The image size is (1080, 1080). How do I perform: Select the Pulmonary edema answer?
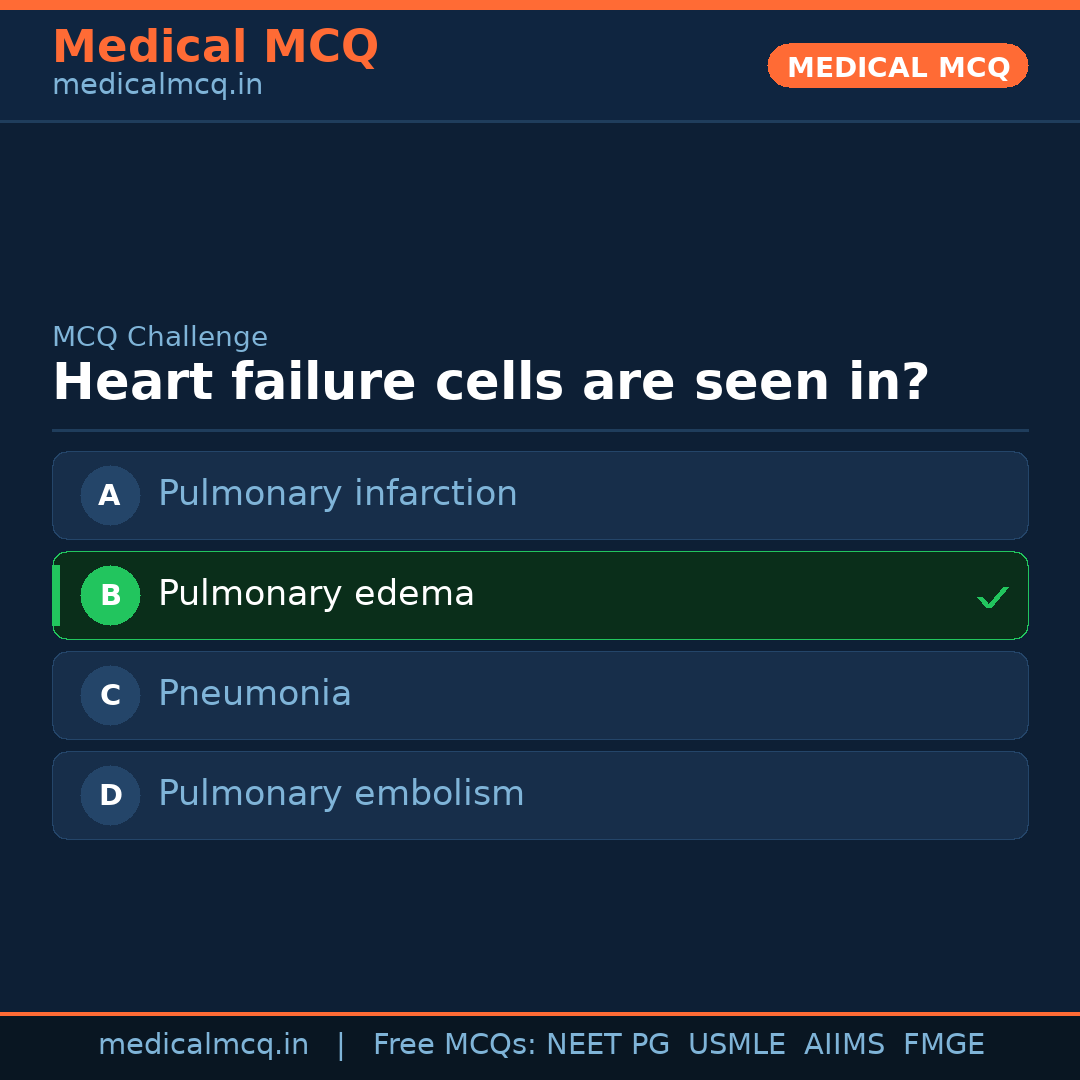click(316, 594)
